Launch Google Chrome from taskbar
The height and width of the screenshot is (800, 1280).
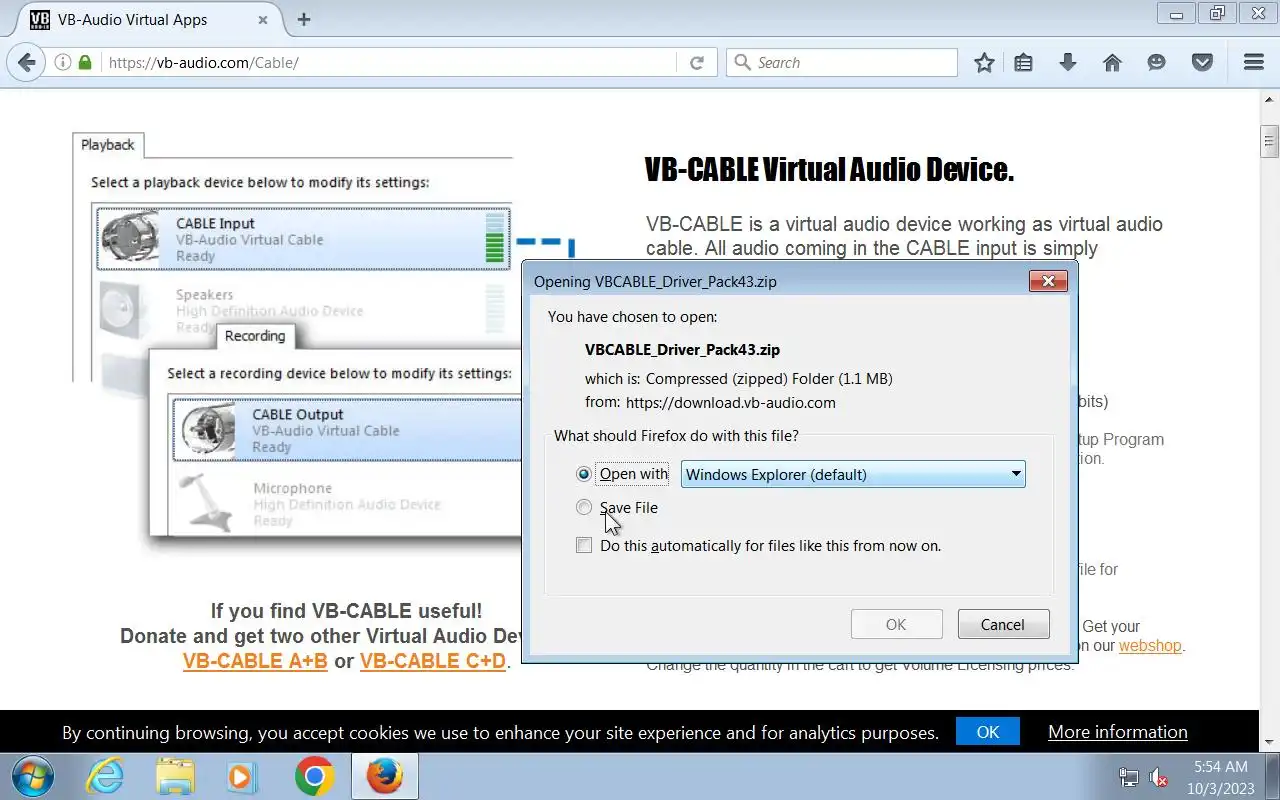314,776
